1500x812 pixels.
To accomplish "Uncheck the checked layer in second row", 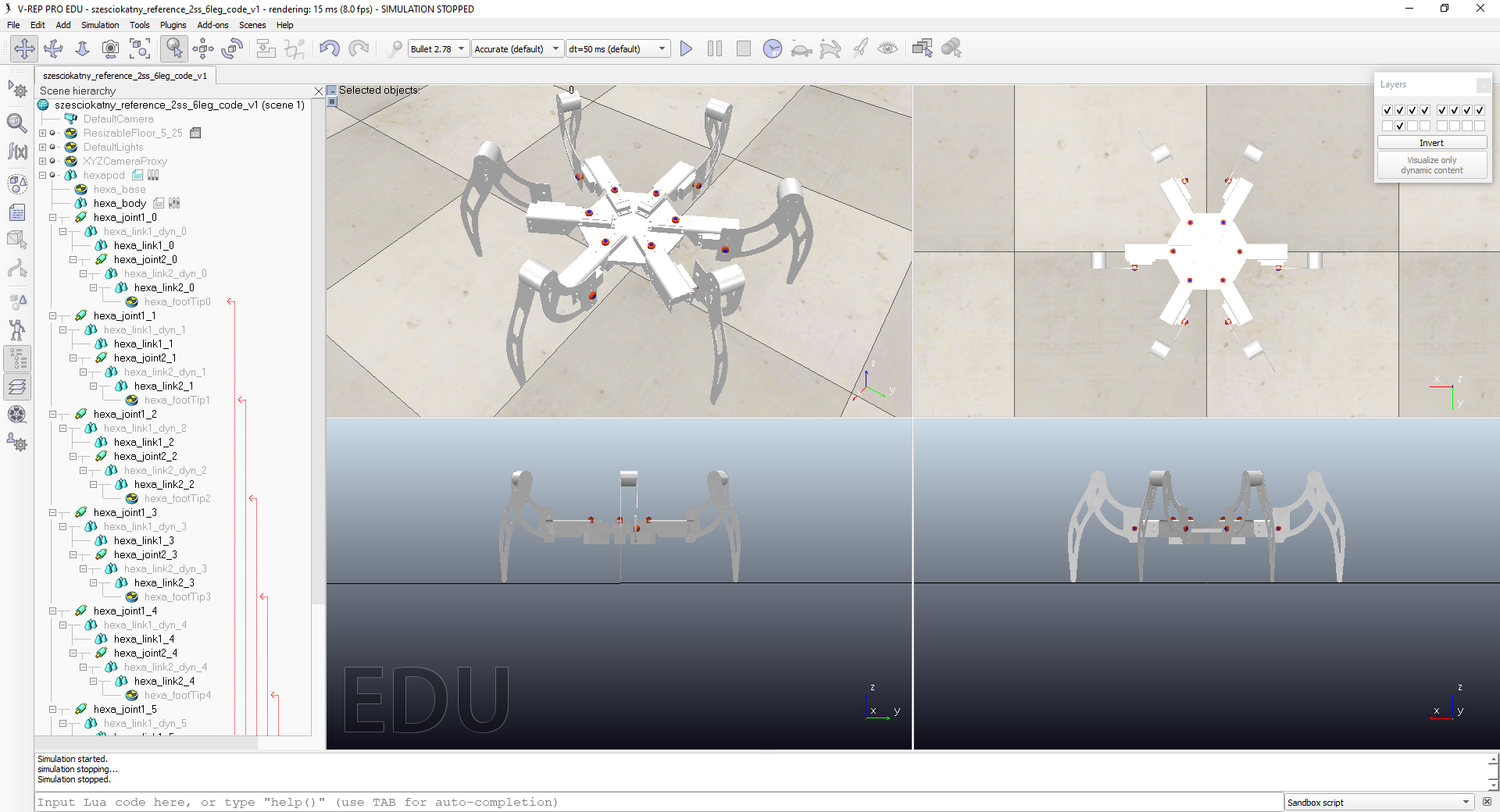I will tap(1400, 126).
